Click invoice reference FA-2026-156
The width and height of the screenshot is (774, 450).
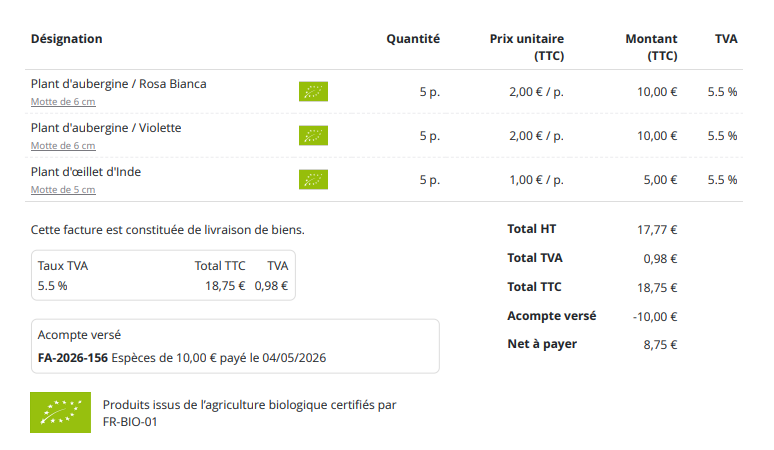[73, 358]
